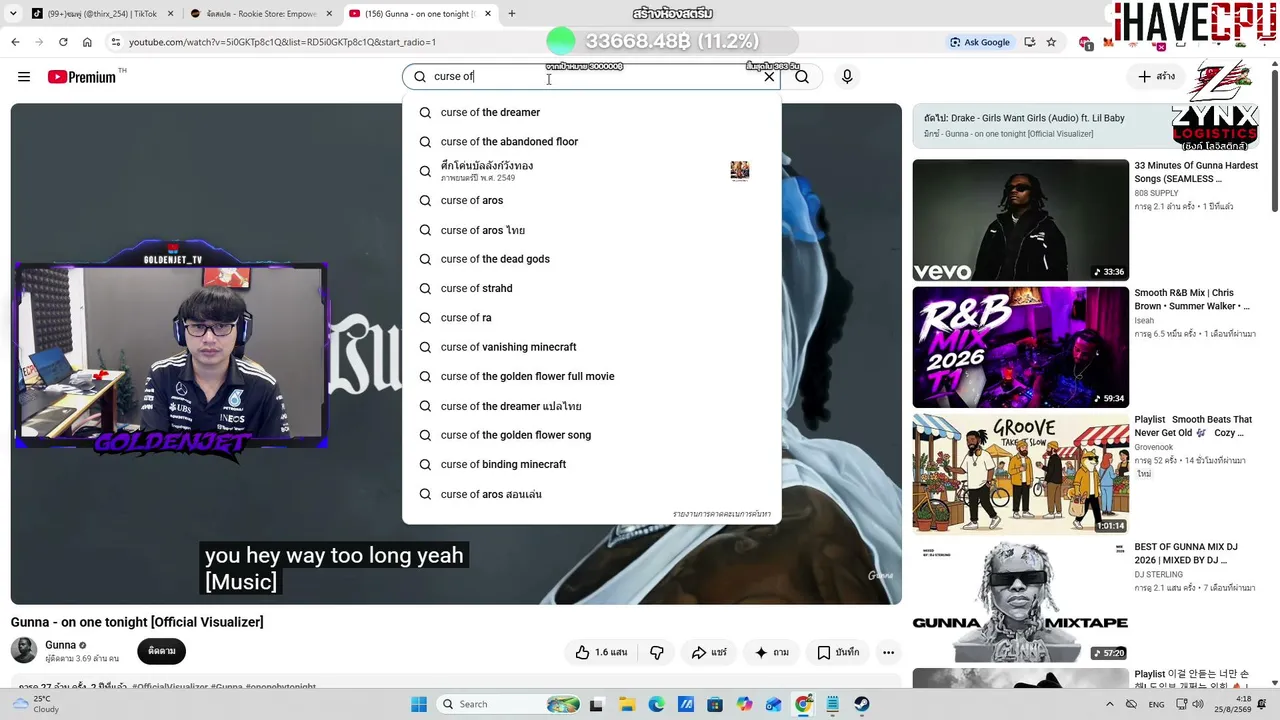This screenshot has height=720, width=1280.
Task: Select "curse of strahd" suggestion
Action: click(x=591, y=288)
